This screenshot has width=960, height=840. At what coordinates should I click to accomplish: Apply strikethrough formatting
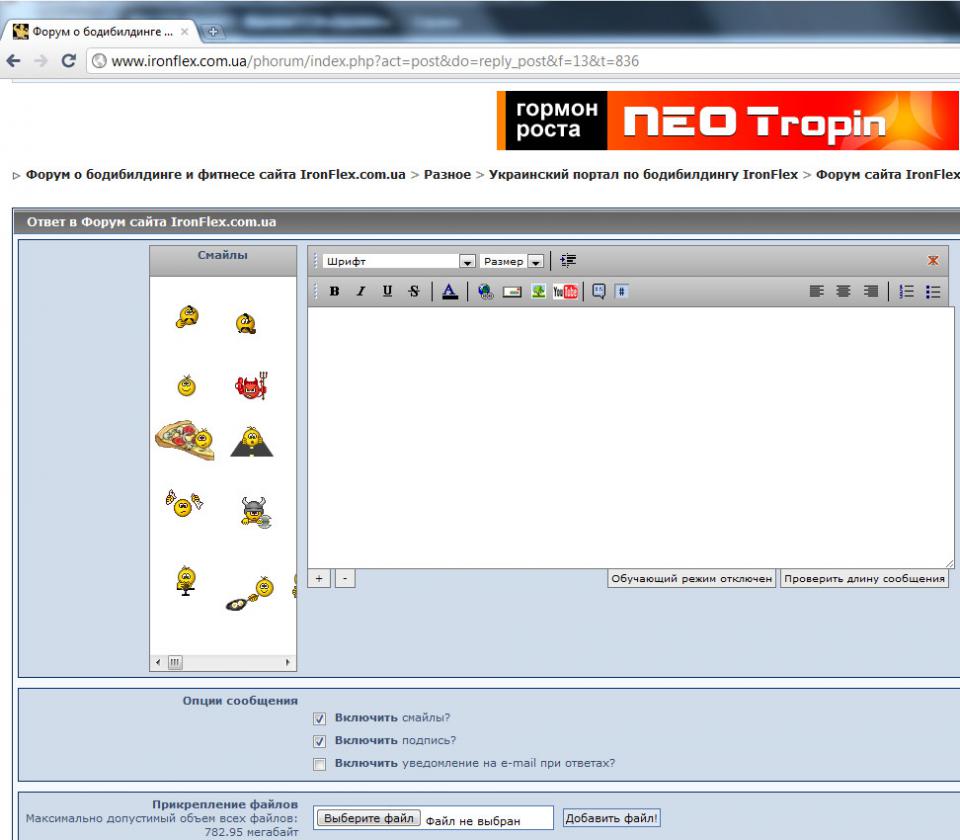point(413,292)
